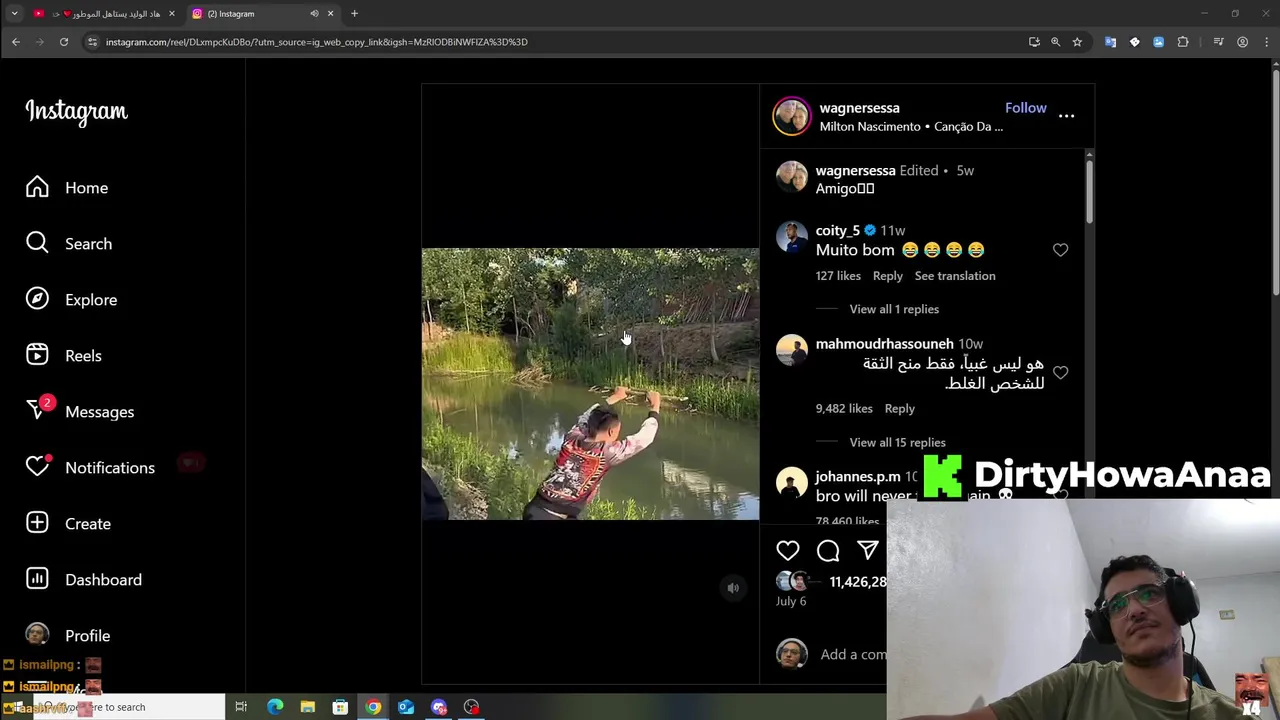Open johannes.p.m's profile

[x=857, y=477]
